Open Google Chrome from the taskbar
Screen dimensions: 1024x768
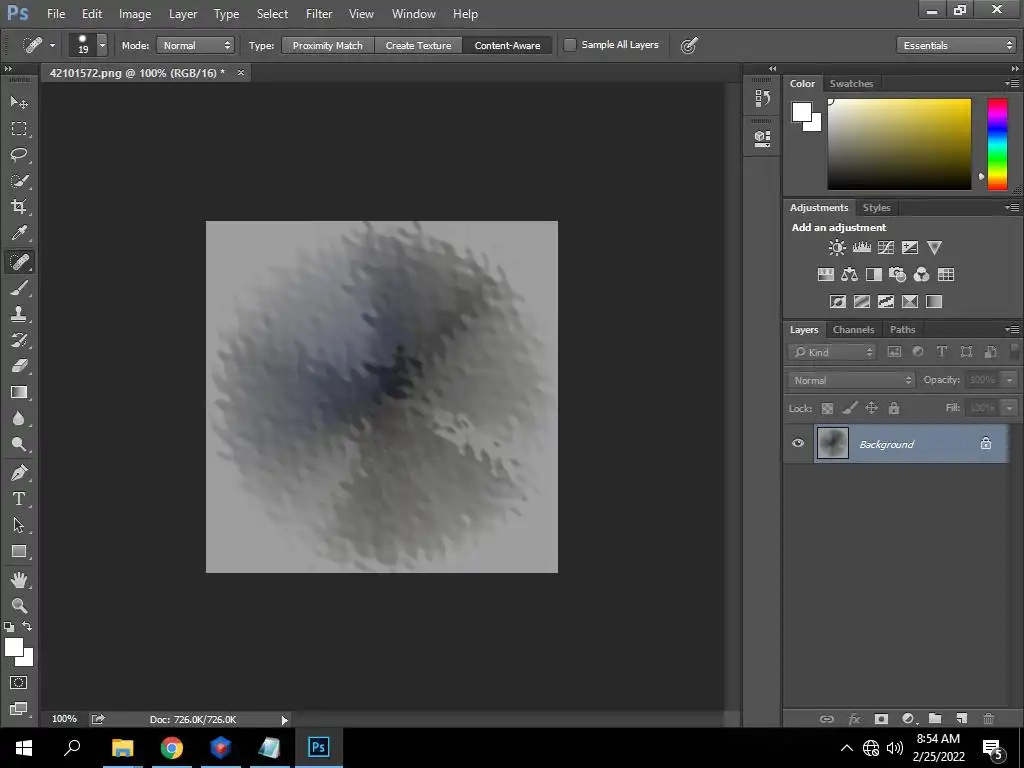(x=172, y=748)
